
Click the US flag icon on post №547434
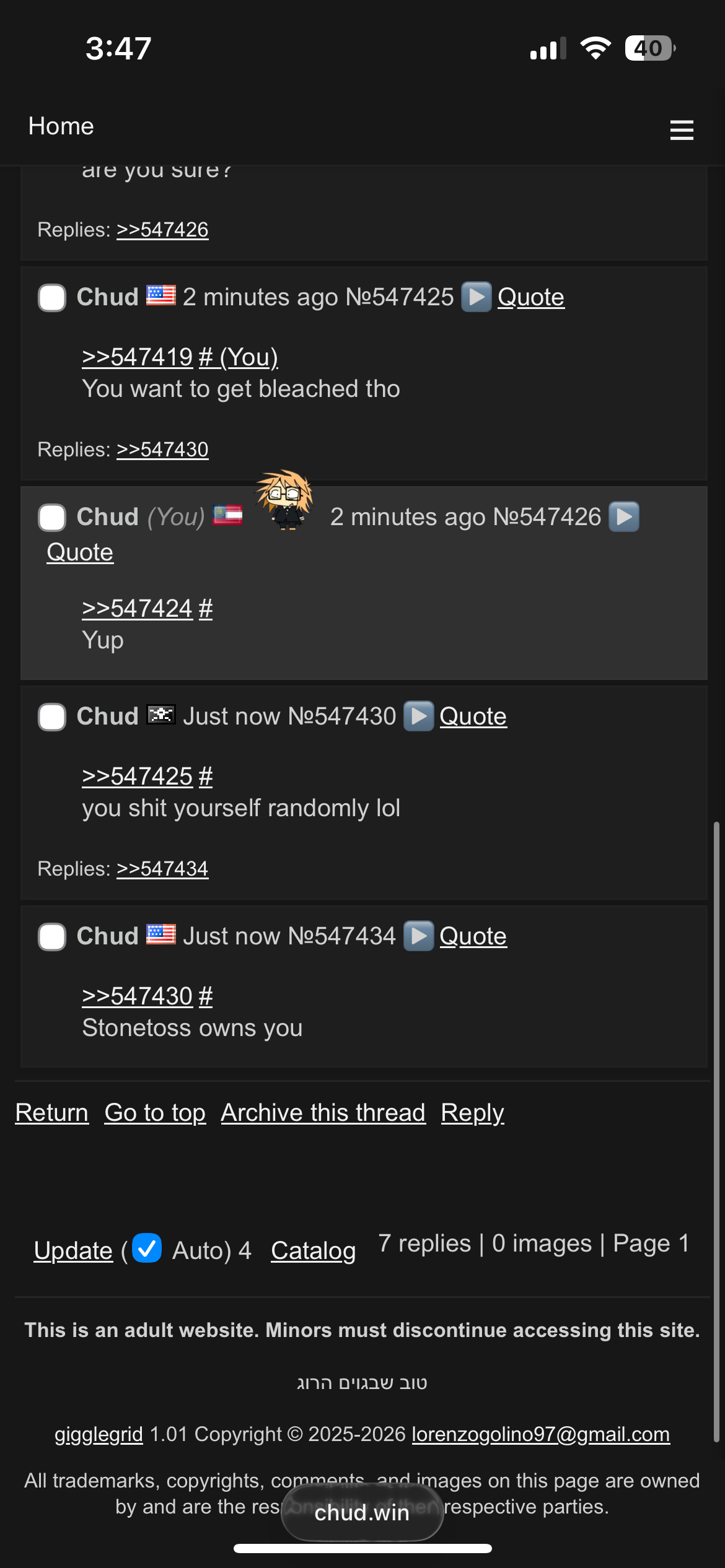click(161, 934)
